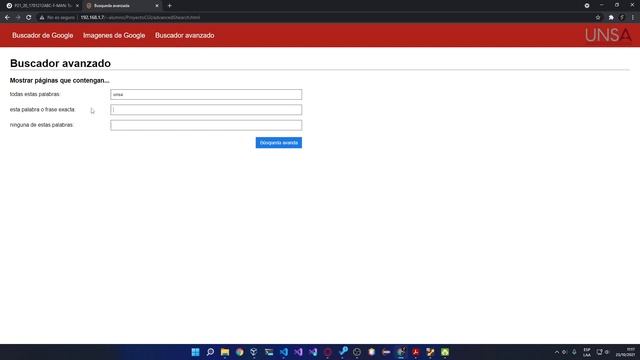
Task: Close the first browser tab
Action: pos(77,6)
